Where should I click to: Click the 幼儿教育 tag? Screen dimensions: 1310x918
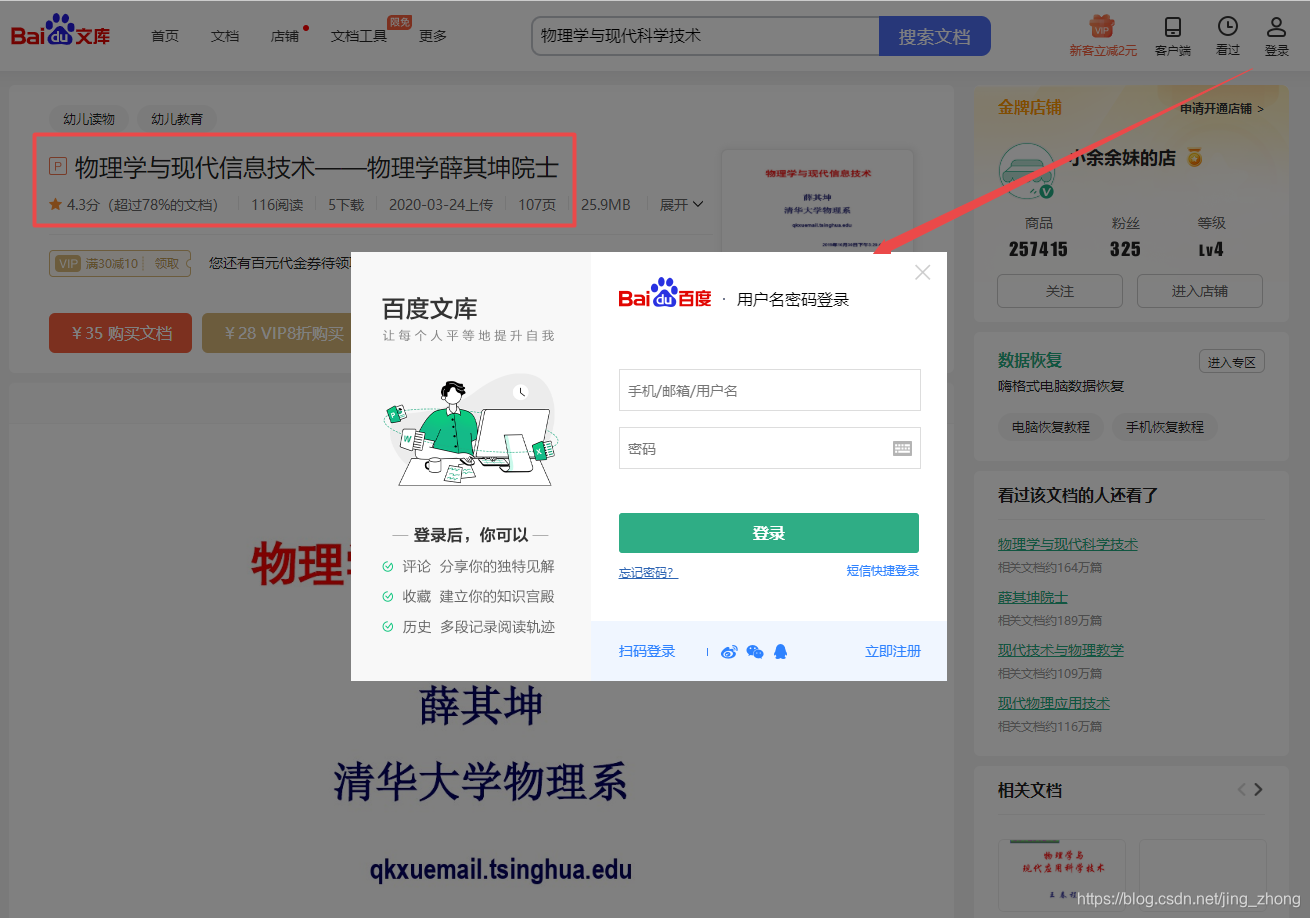[177, 119]
